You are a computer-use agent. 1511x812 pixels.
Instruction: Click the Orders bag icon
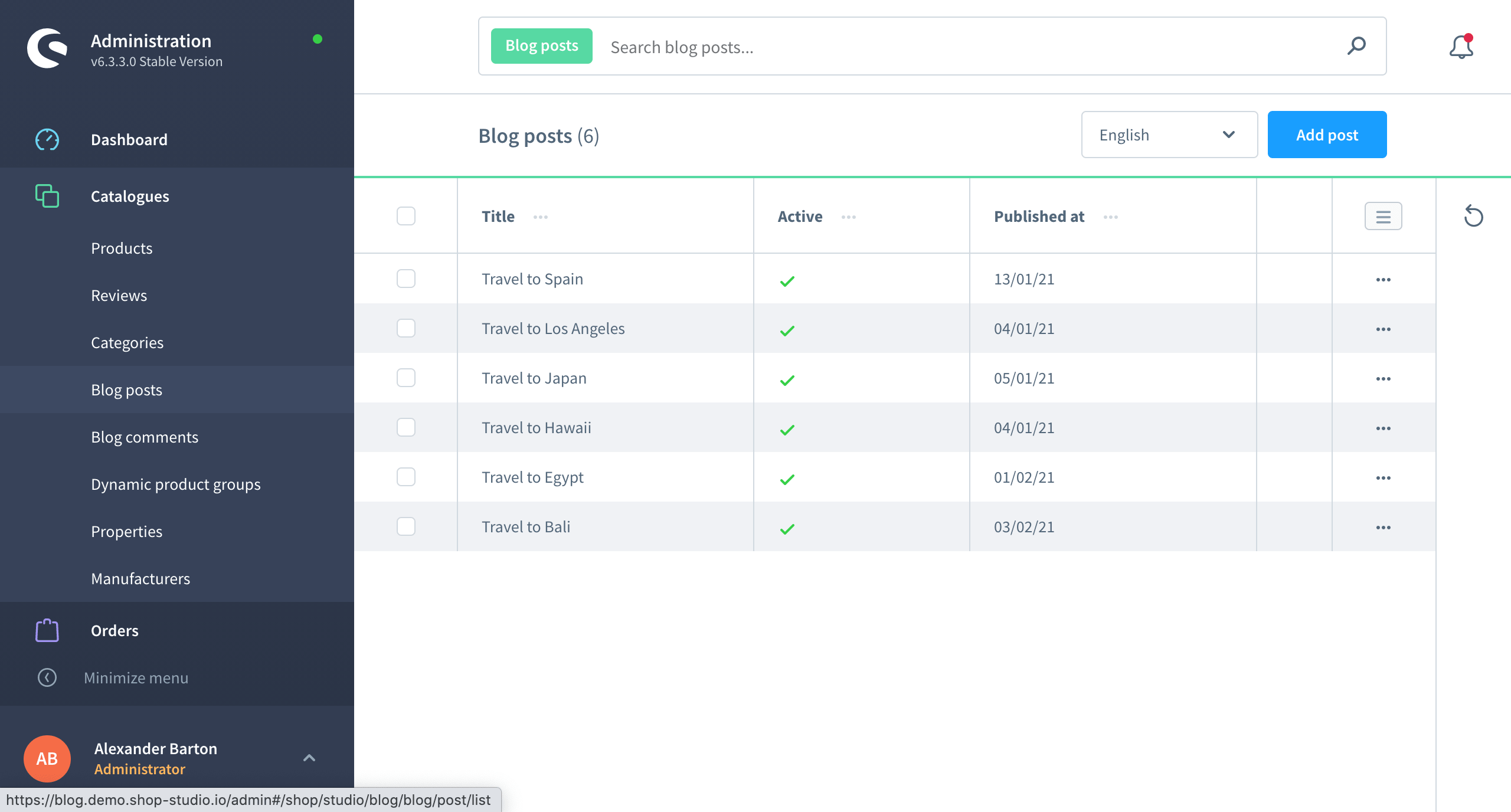point(47,630)
